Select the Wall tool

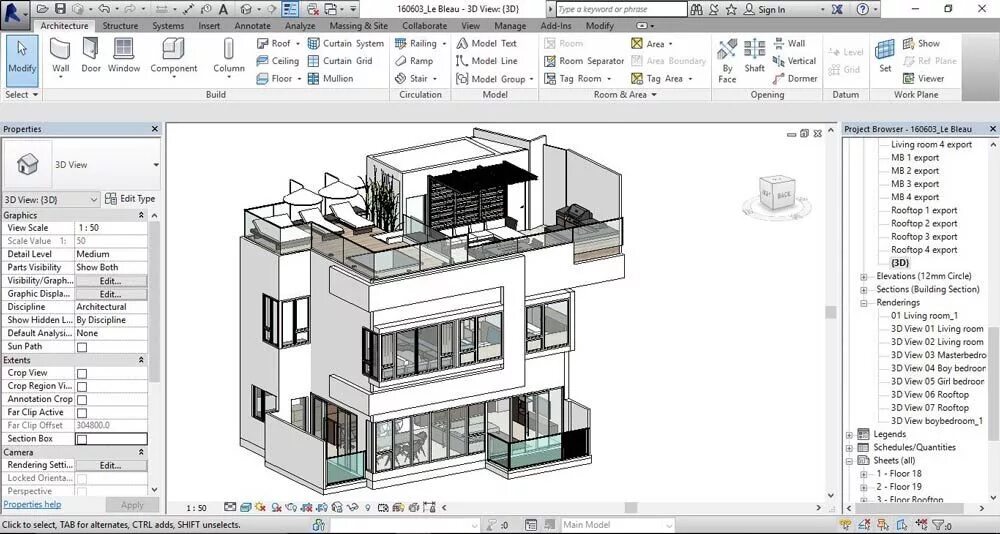point(61,56)
